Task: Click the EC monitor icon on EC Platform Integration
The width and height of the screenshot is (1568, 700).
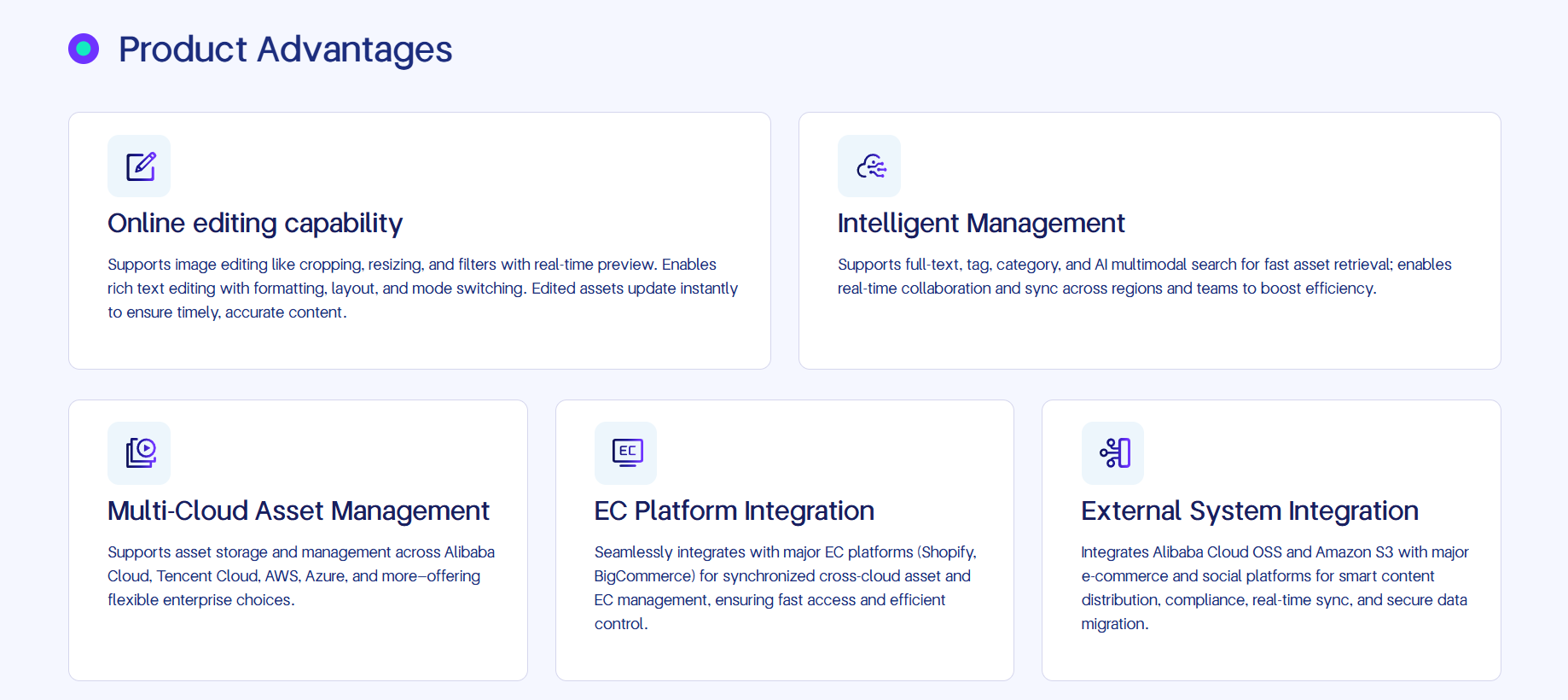Action: click(625, 453)
